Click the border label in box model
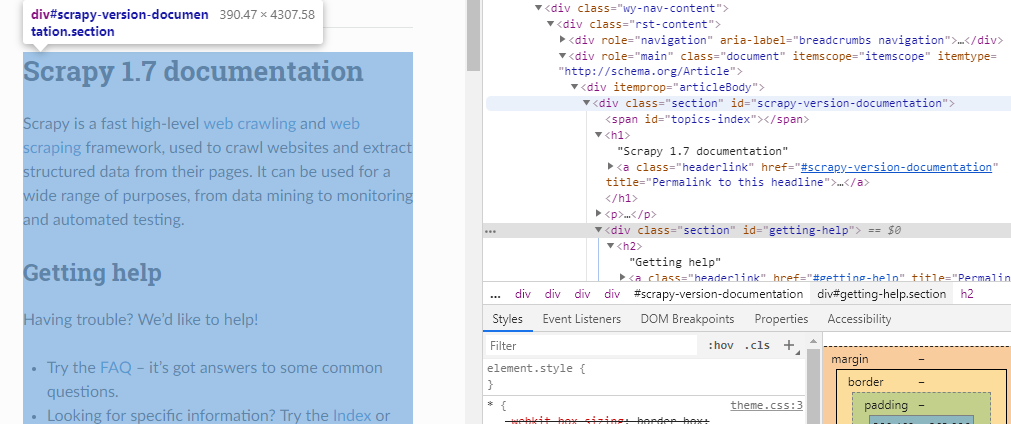 (x=865, y=382)
